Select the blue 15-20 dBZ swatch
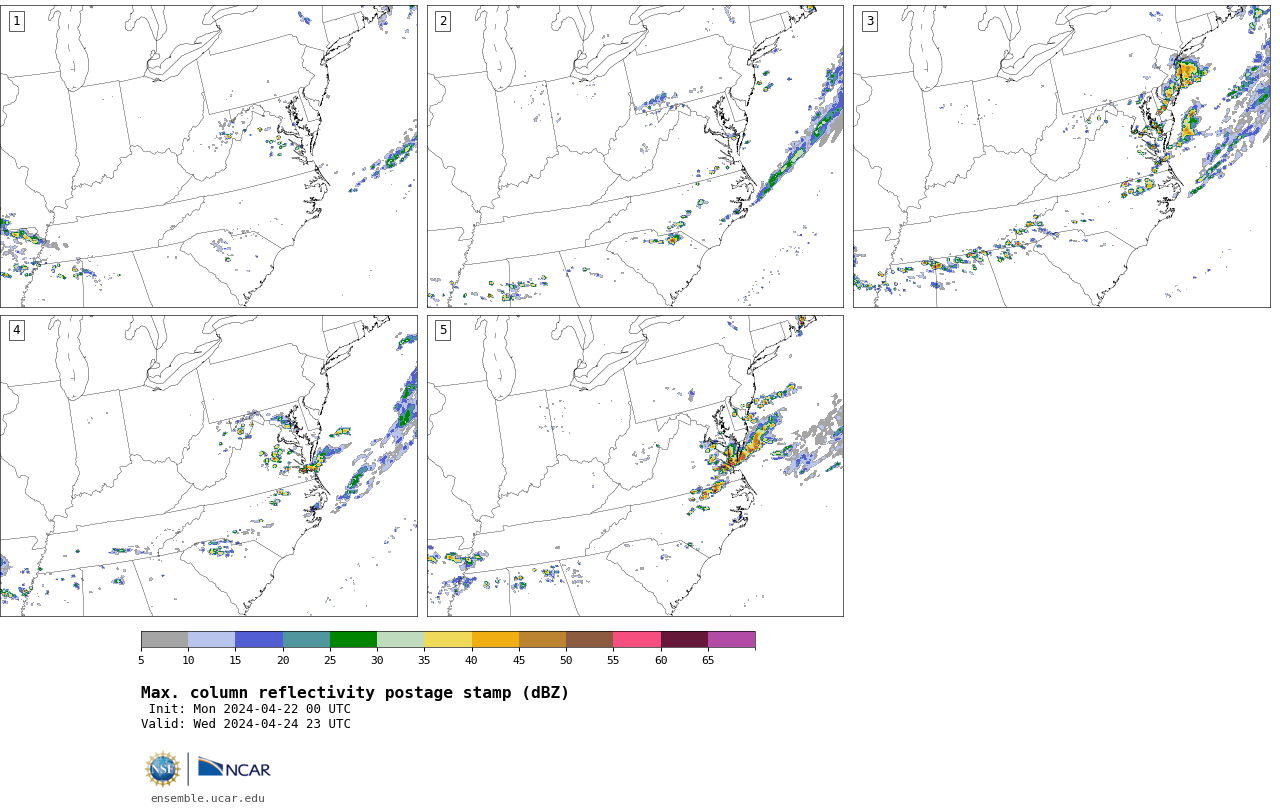Image resolution: width=1280 pixels, height=809 pixels. point(259,640)
